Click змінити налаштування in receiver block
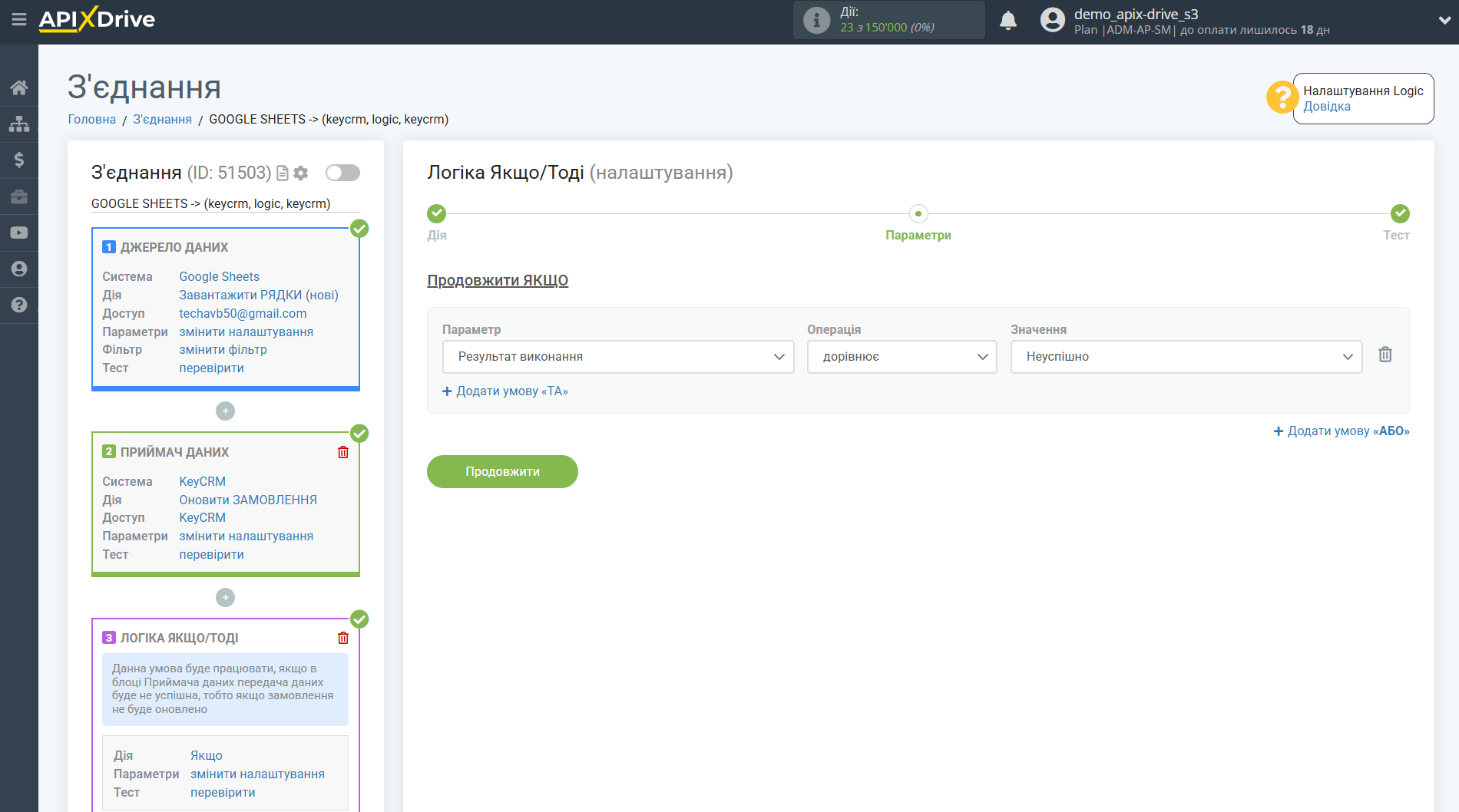1459x812 pixels. coord(246,536)
